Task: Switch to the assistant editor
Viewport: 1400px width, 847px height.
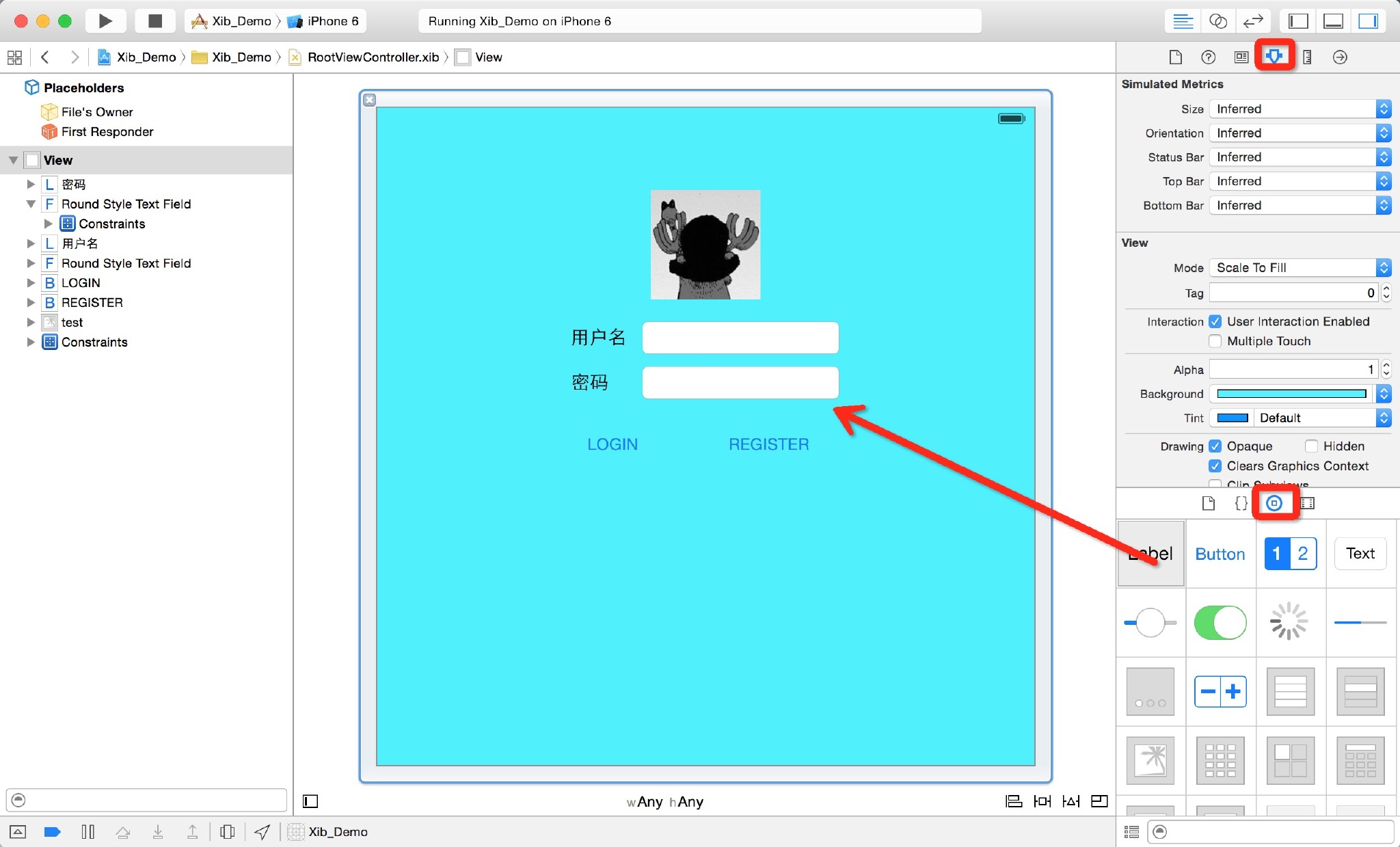Action: 1218,21
